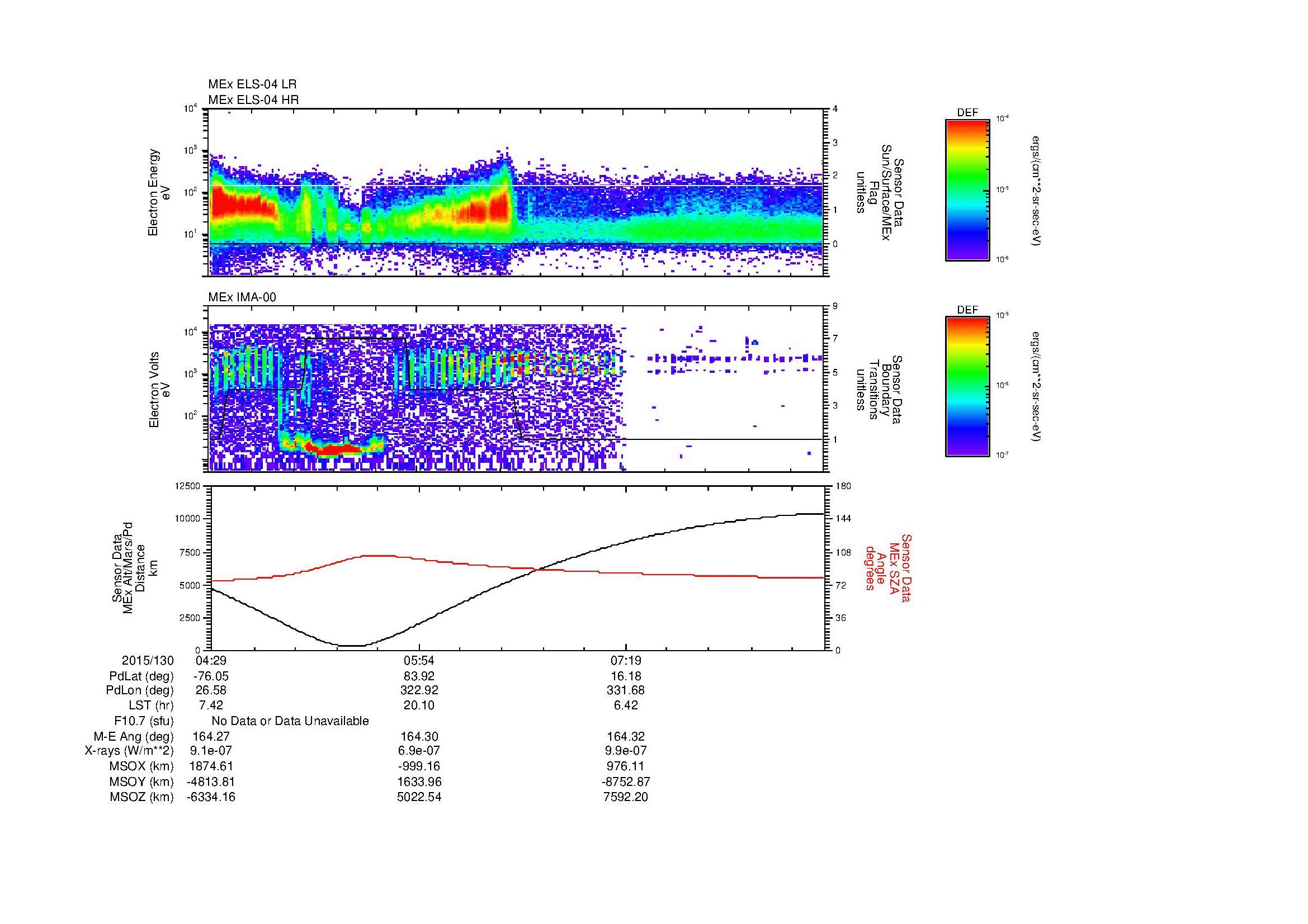
Task: Click PdLat value 16.18
Action: pos(626,676)
